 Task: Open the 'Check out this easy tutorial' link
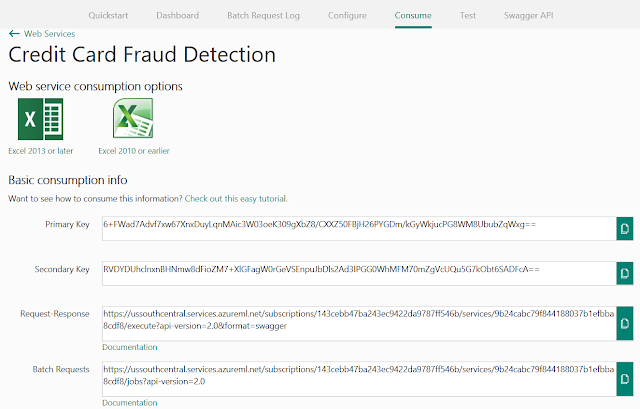click(236, 198)
